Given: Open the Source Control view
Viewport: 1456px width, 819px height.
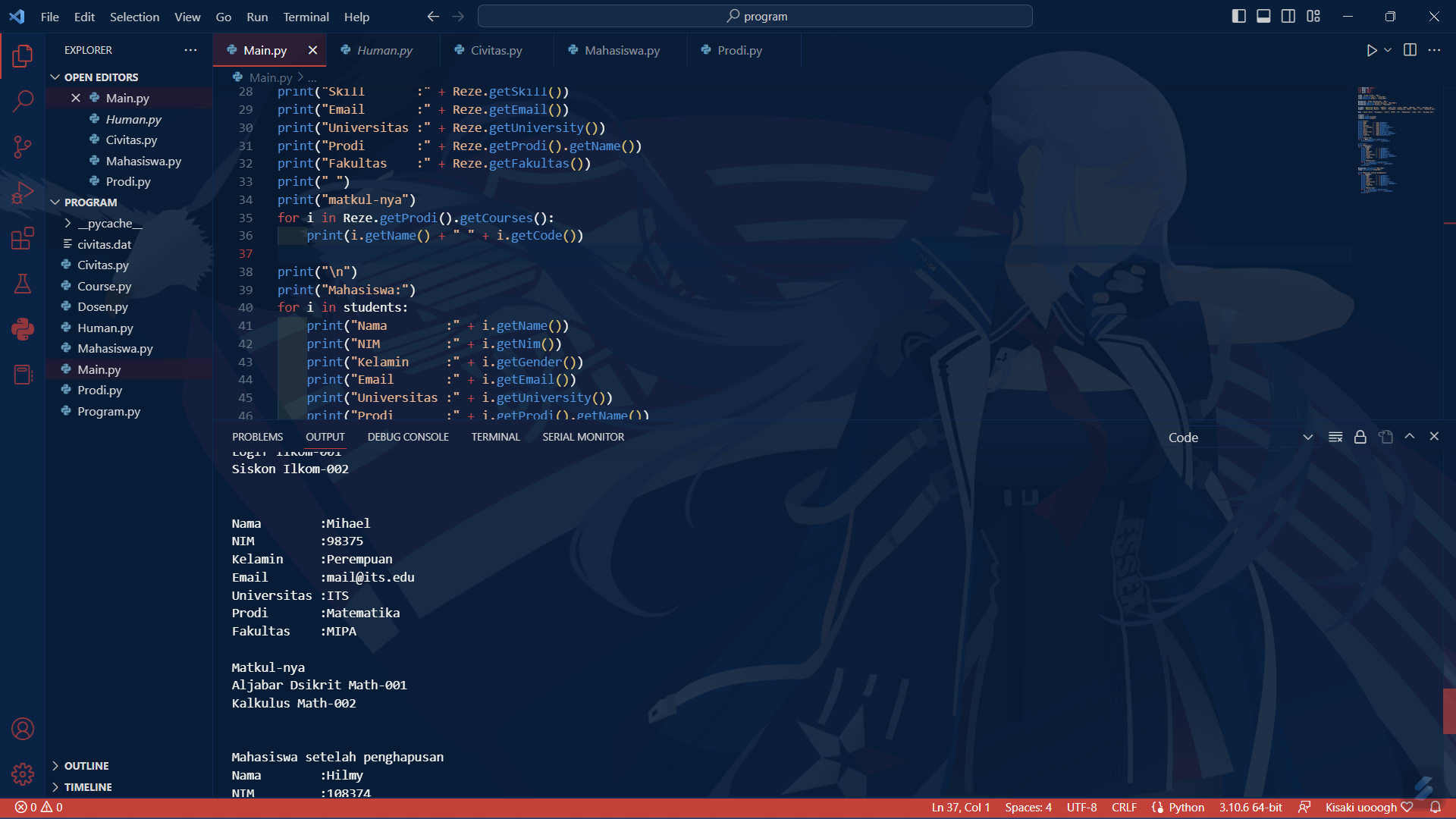Looking at the screenshot, I should click(23, 146).
